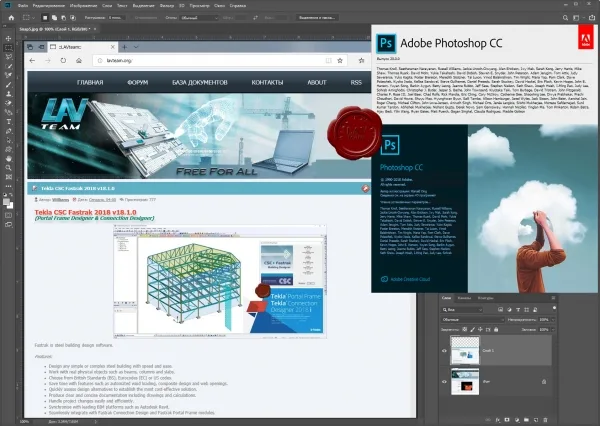Select the Hand tool
The height and width of the screenshot is (426, 600).
(x=8, y=158)
